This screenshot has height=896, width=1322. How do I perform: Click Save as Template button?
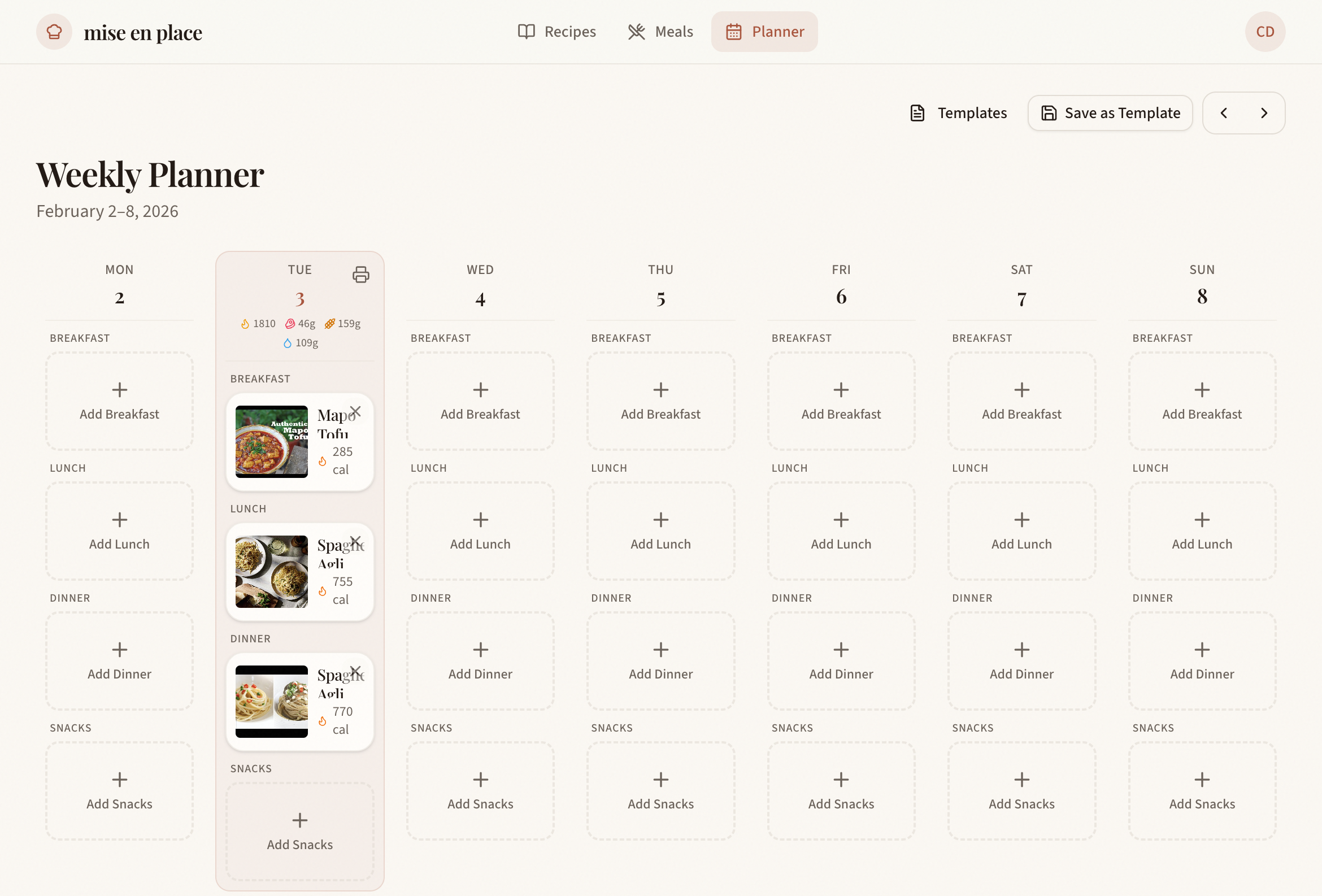[x=1109, y=112]
